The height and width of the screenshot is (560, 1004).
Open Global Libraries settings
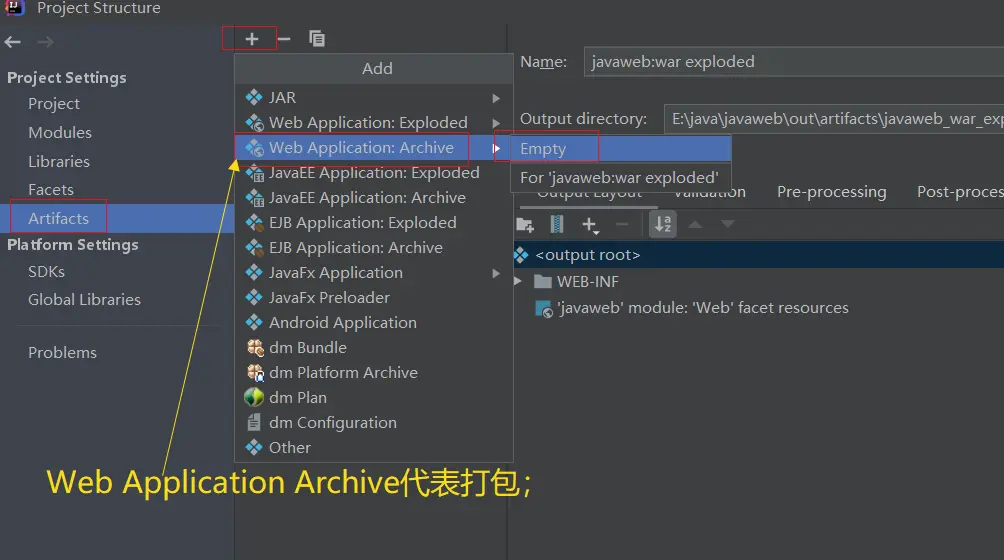[x=85, y=300]
